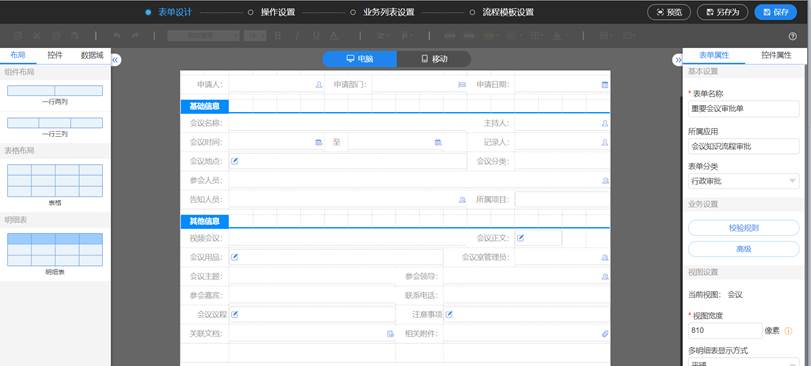This screenshot has width=811, height=366.
Task: Select the 其他信息 section header
Action: [204, 221]
